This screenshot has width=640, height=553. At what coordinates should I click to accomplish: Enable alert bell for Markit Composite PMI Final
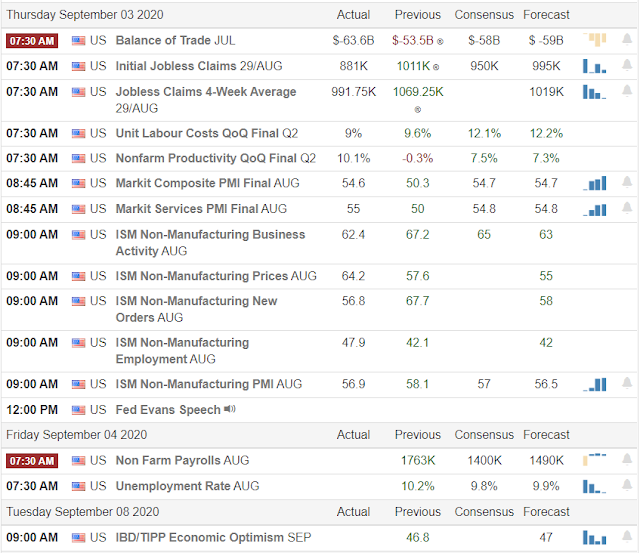tap(627, 182)
